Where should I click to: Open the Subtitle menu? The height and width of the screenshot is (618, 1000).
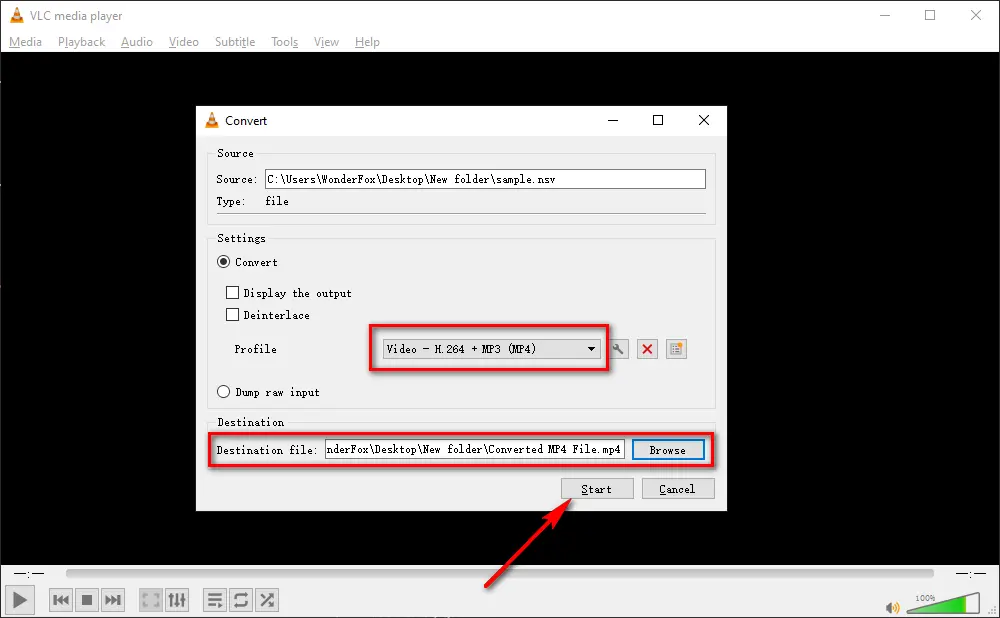coord(235,41)
